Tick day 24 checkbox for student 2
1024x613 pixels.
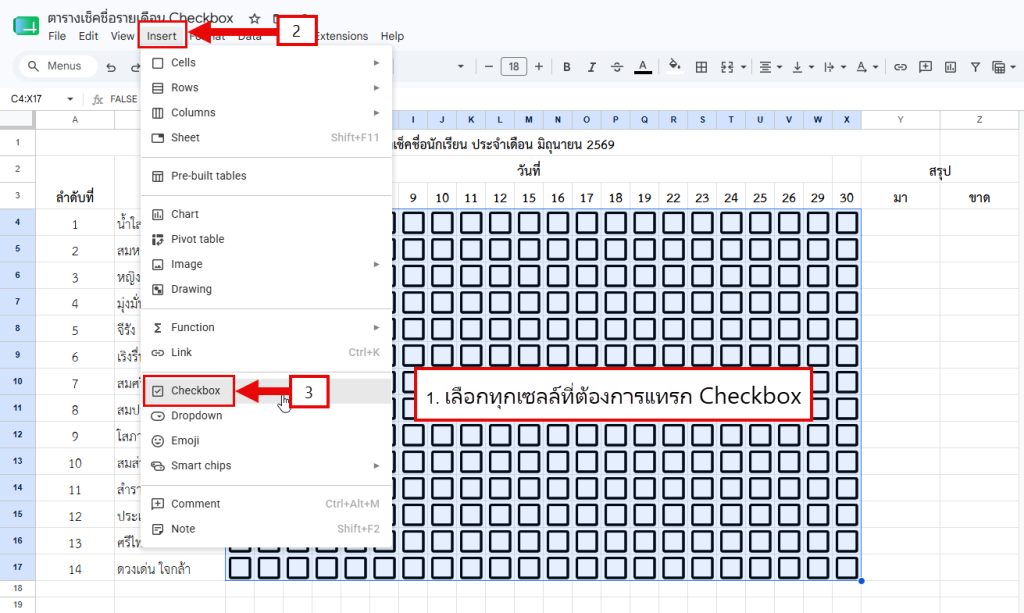[731, 249]
